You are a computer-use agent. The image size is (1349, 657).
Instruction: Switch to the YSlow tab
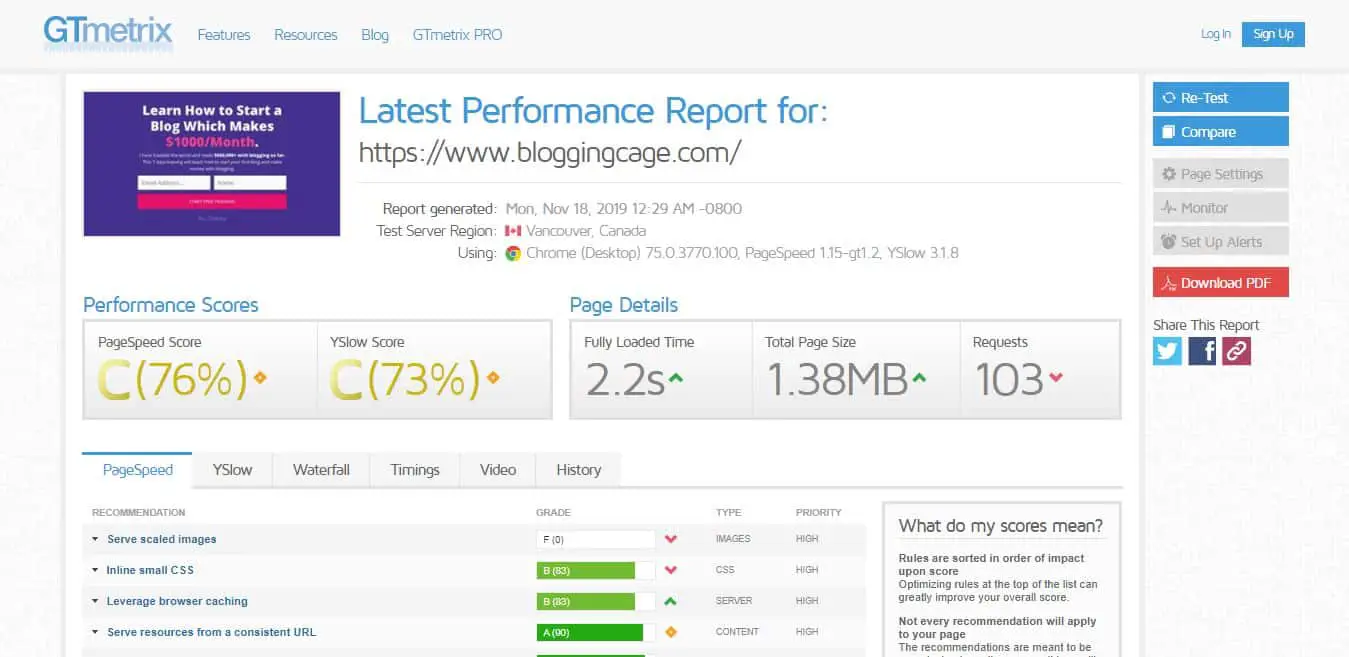click(x=232, y=469)
